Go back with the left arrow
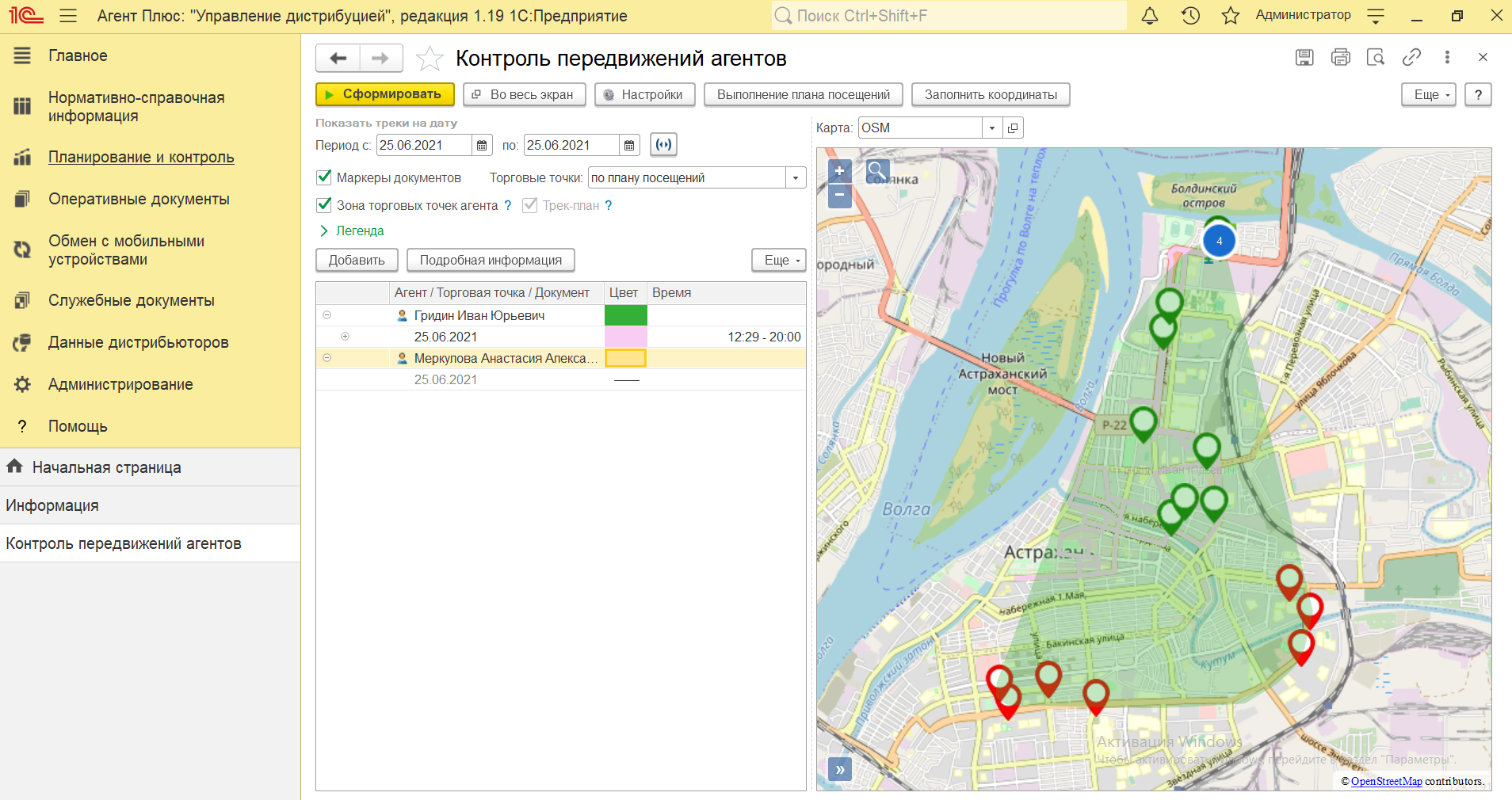The width and height of the screenshot is (1512, 800). click(x=338, y=58)
